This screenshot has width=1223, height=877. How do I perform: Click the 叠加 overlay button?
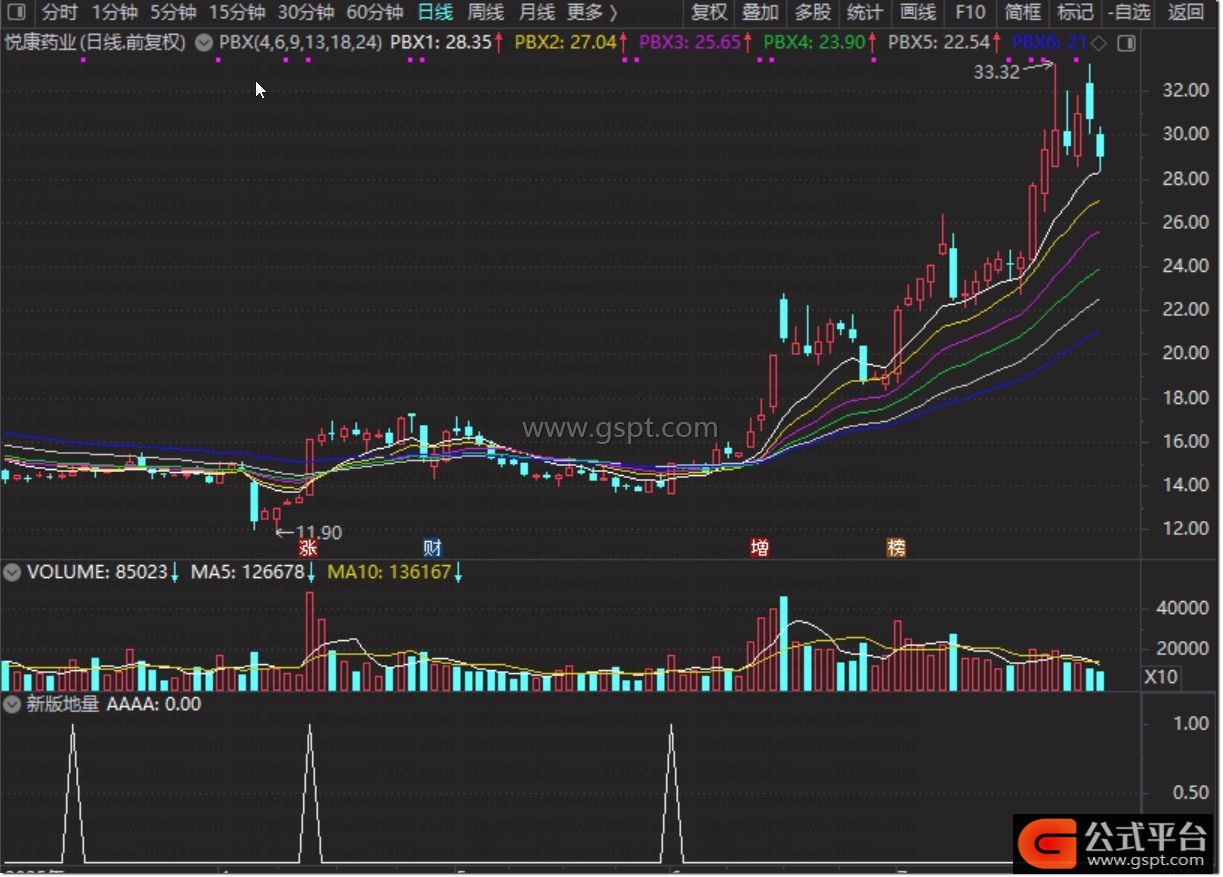pyautogui.click(x=761, y=13)
